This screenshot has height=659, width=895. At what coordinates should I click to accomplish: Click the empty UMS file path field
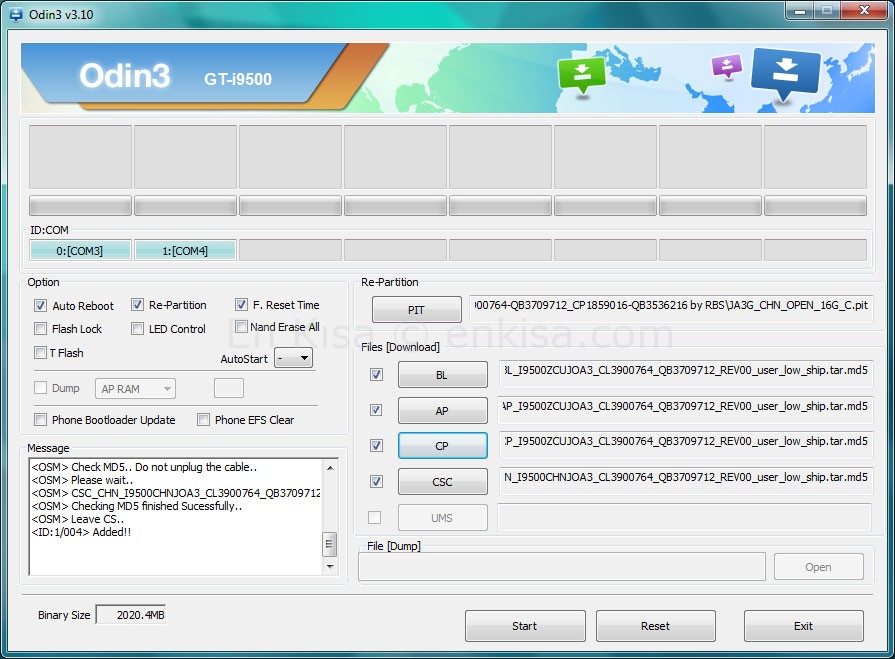click(685, 517)
